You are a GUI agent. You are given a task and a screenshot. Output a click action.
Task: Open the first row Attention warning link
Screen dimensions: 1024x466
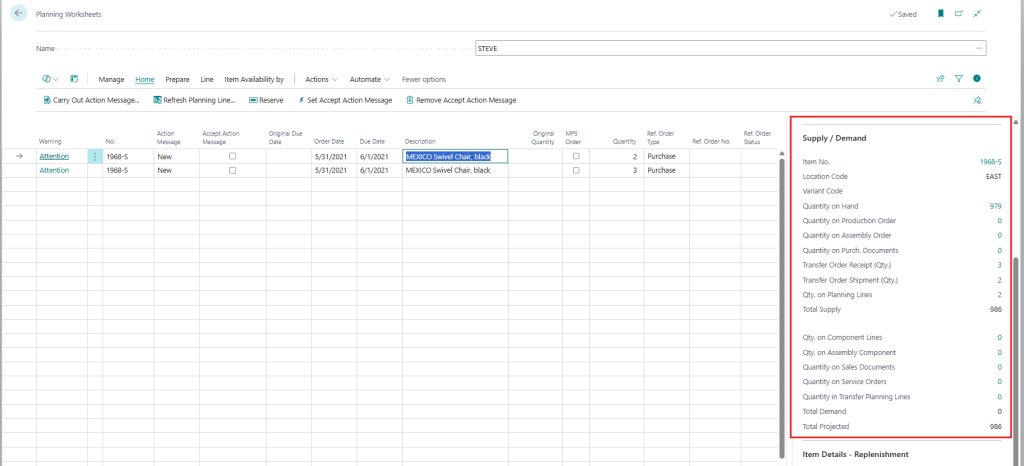54,157
